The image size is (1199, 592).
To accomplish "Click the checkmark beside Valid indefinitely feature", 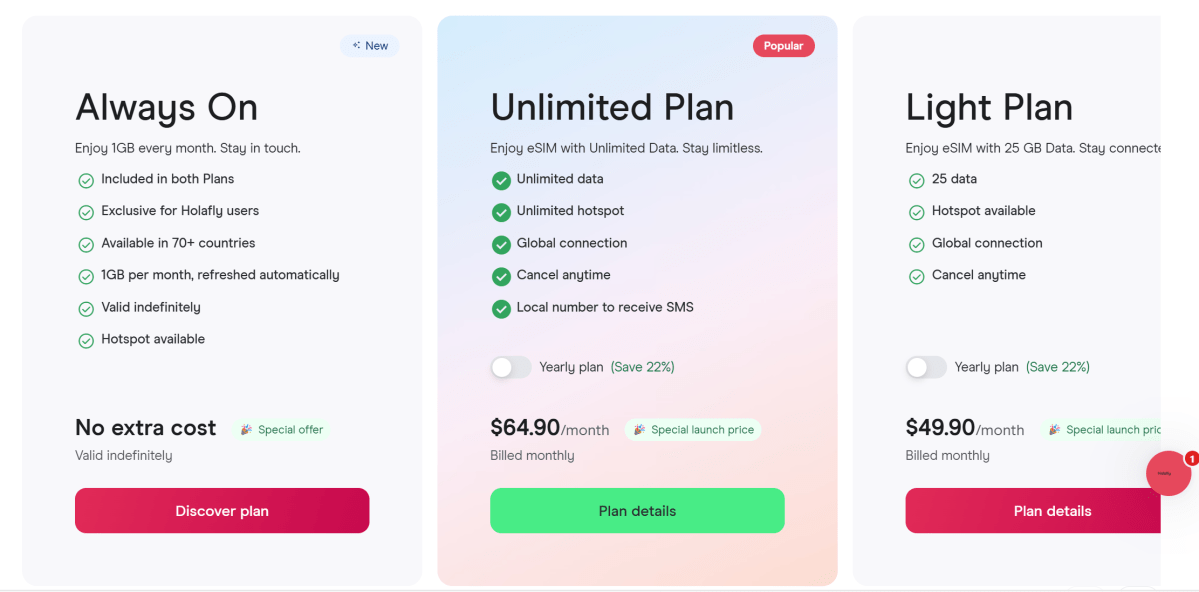I will point(86,308).
